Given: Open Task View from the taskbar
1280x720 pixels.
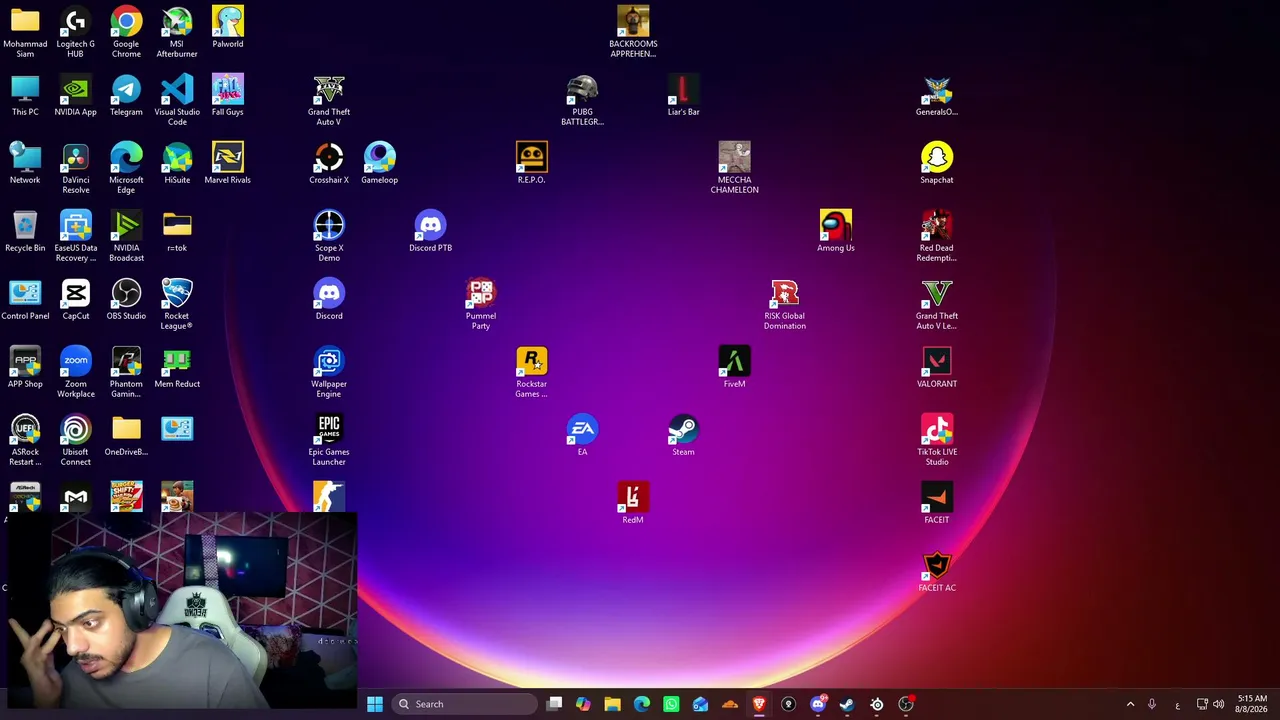Looking at the screenshot, I should 554,704.
